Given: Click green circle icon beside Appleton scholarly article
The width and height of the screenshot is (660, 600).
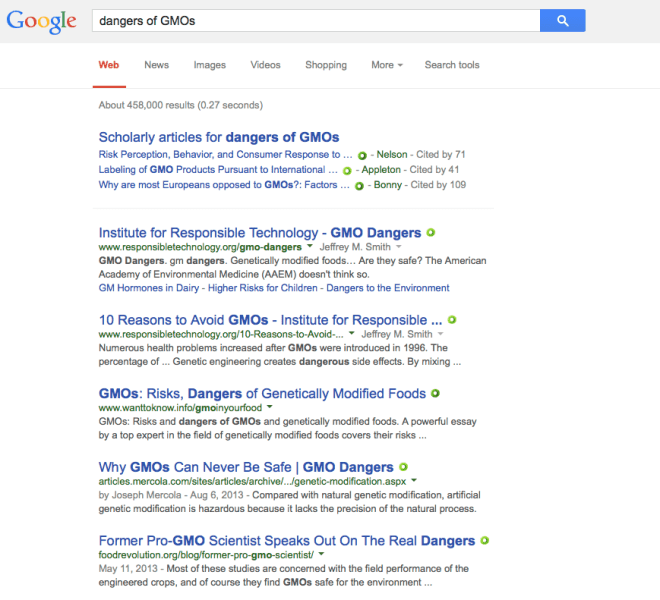Looking at the screenshot, I should [x=347, y=171].
